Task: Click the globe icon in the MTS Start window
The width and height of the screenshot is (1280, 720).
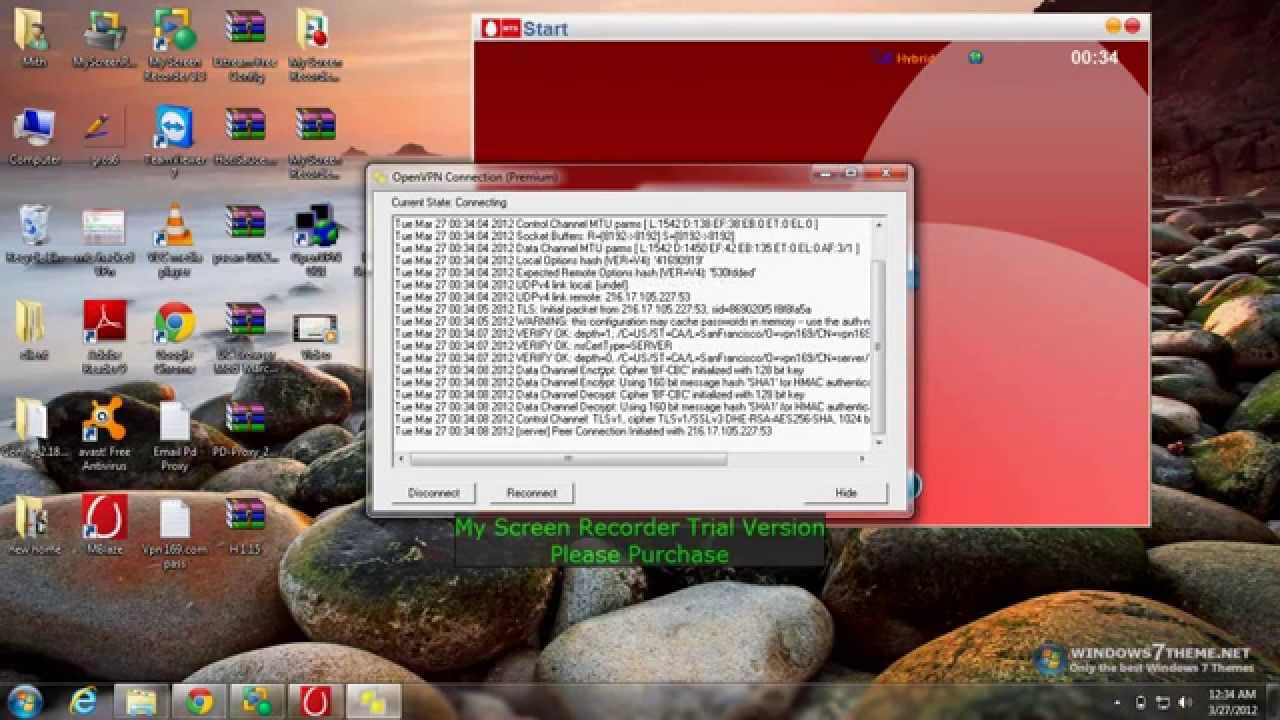Action: tap(975, 58)
